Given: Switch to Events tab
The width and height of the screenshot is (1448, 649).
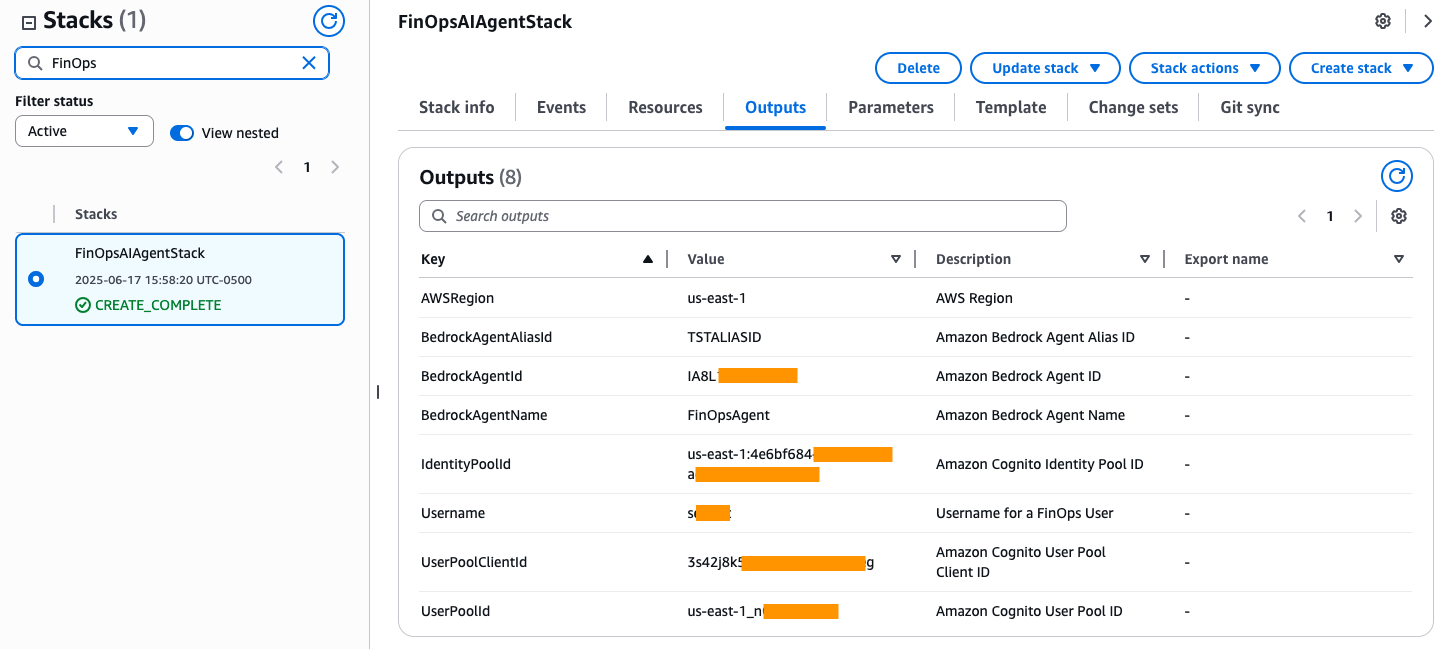Looking at the screenshot, I should point(561,107).
